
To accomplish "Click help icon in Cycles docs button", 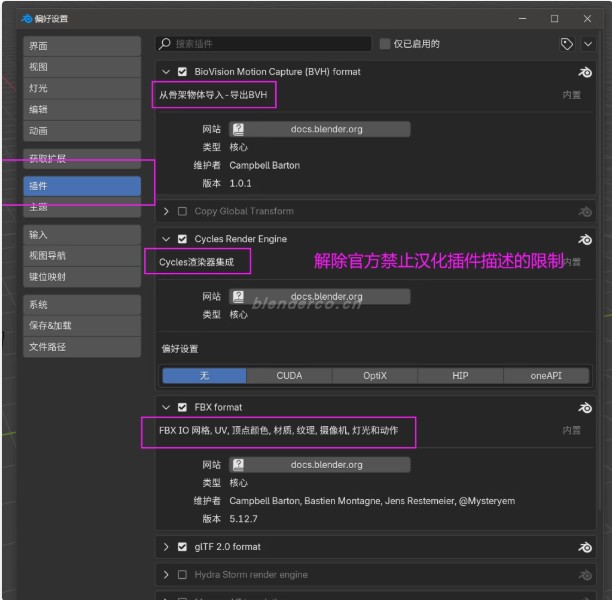I will point(238,297).
